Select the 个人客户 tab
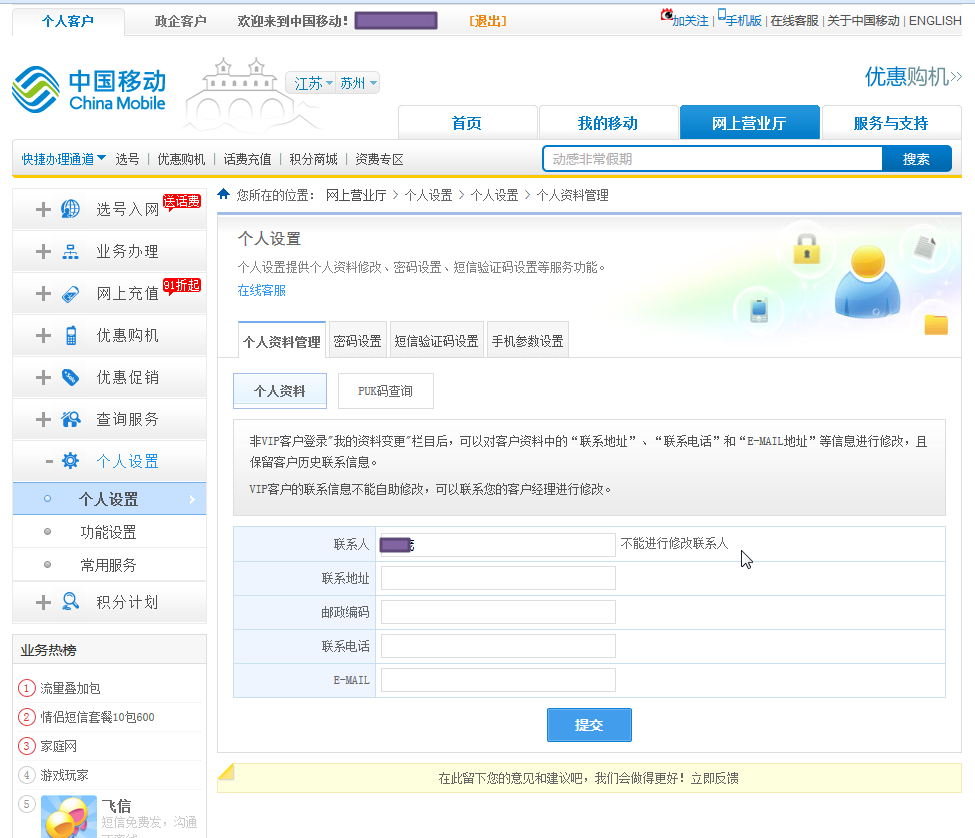Screen dimensions: 975x838 [x=68, y=21]
